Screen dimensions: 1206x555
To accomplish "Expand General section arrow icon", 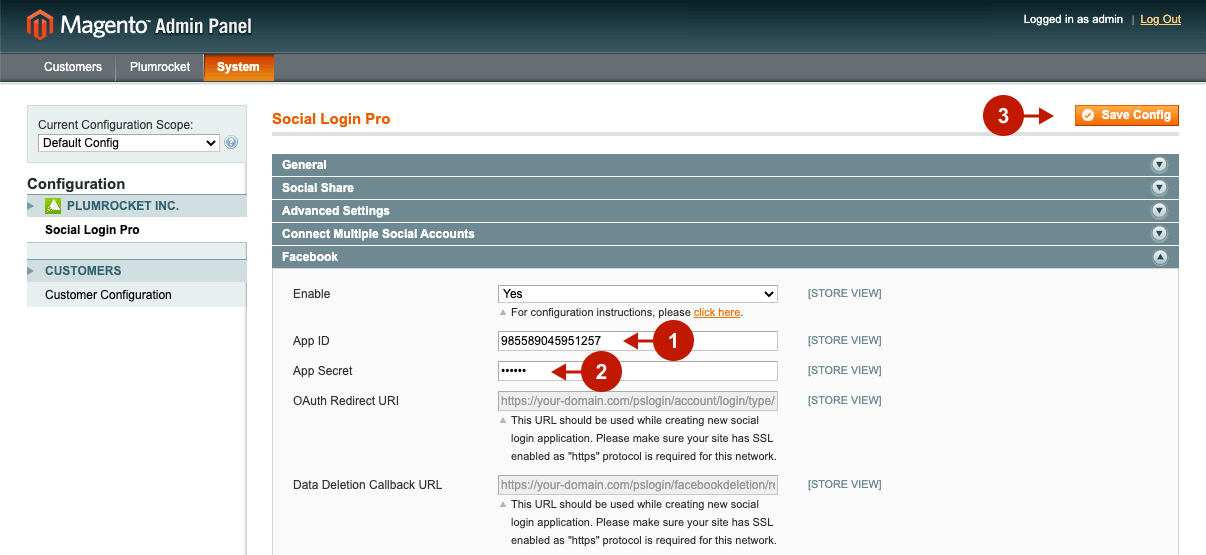I will pos(1159,165).
